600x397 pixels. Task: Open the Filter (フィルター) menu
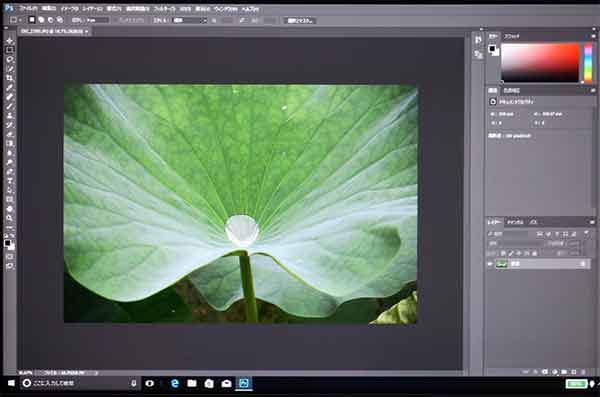[165, 8]
